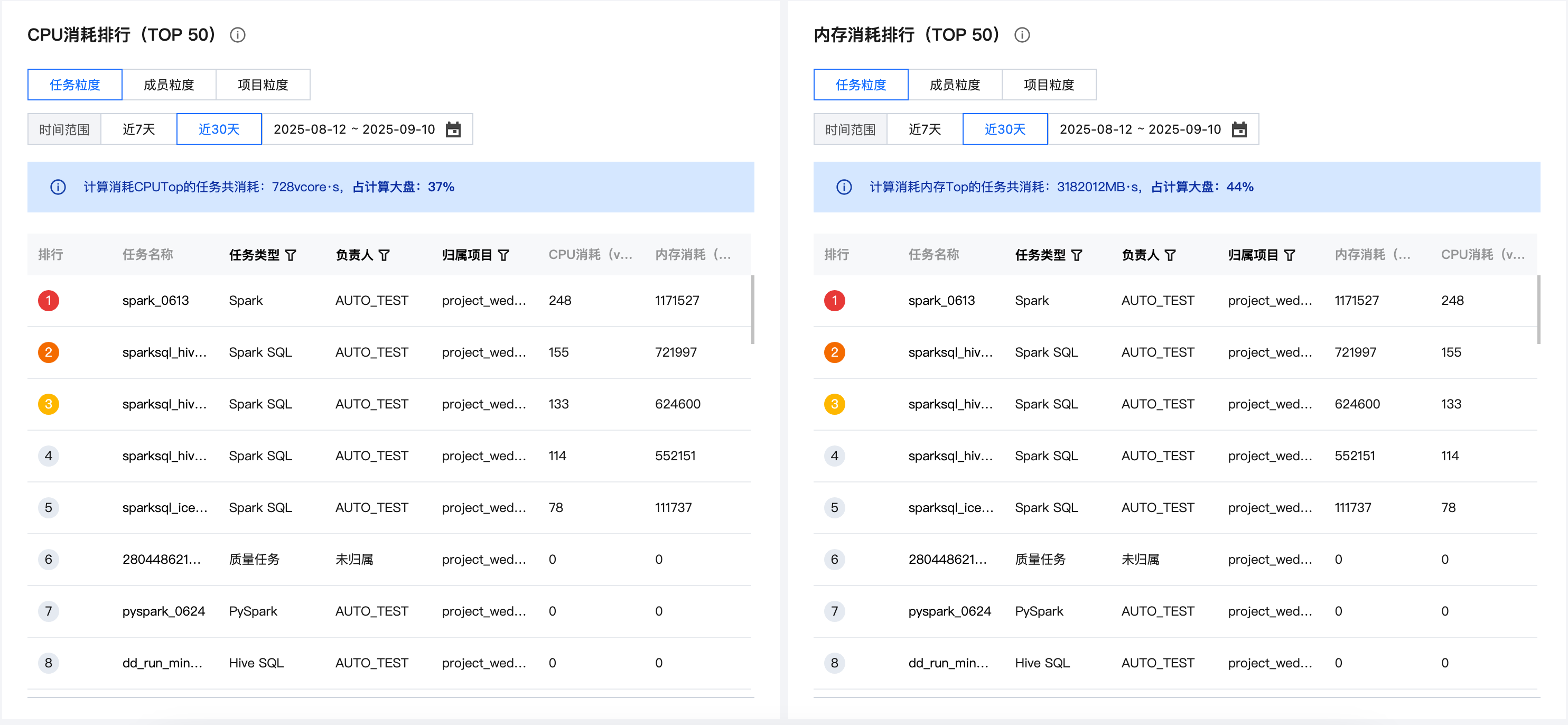
Task: Click CPU table vertical scrollbar
Action: pos(752,311)
